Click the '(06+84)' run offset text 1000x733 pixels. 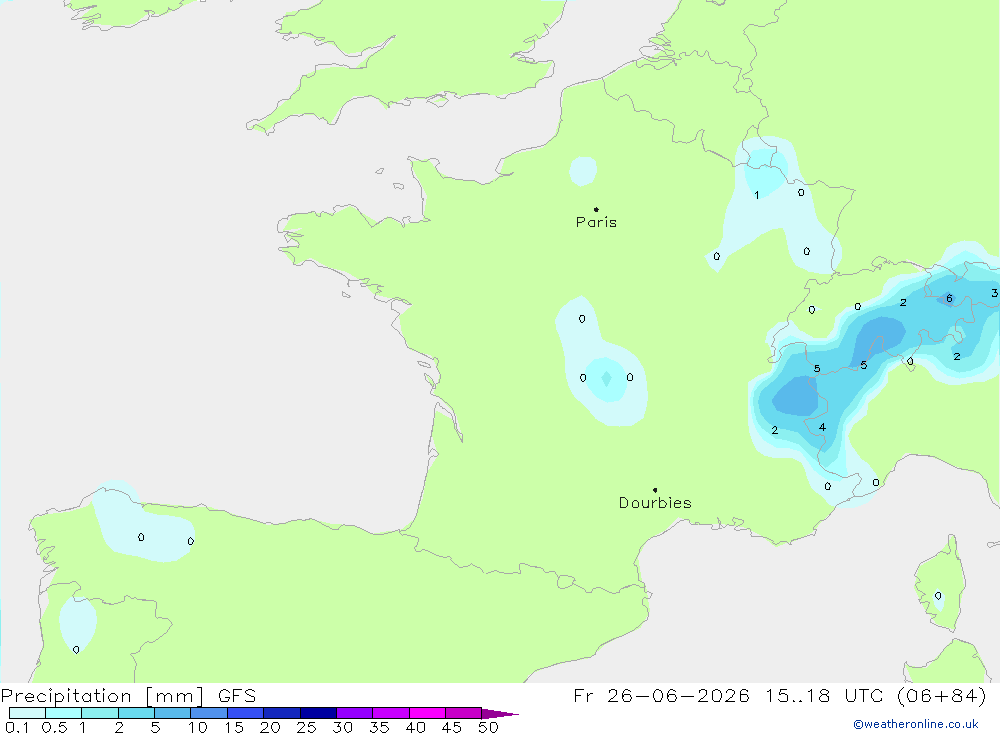click(942, 695)
